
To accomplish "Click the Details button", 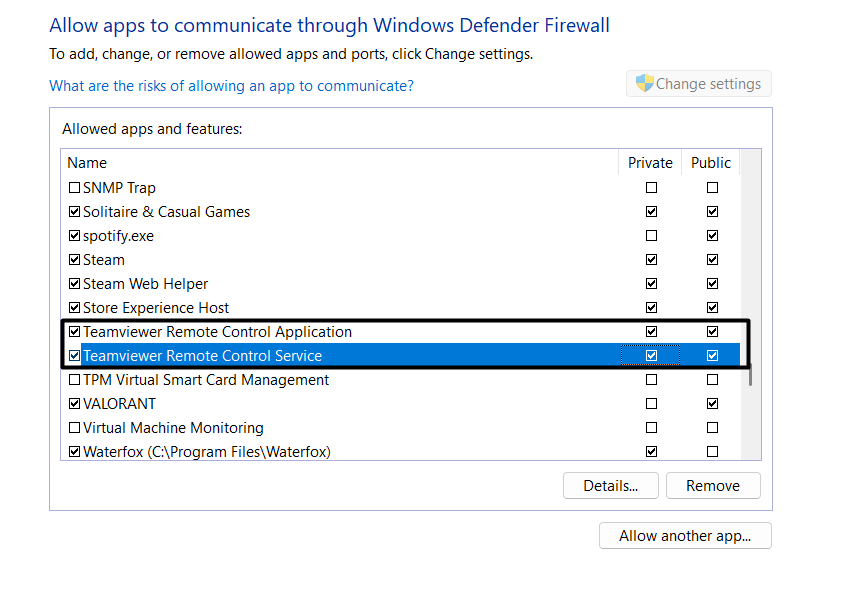I will [610, 486].
